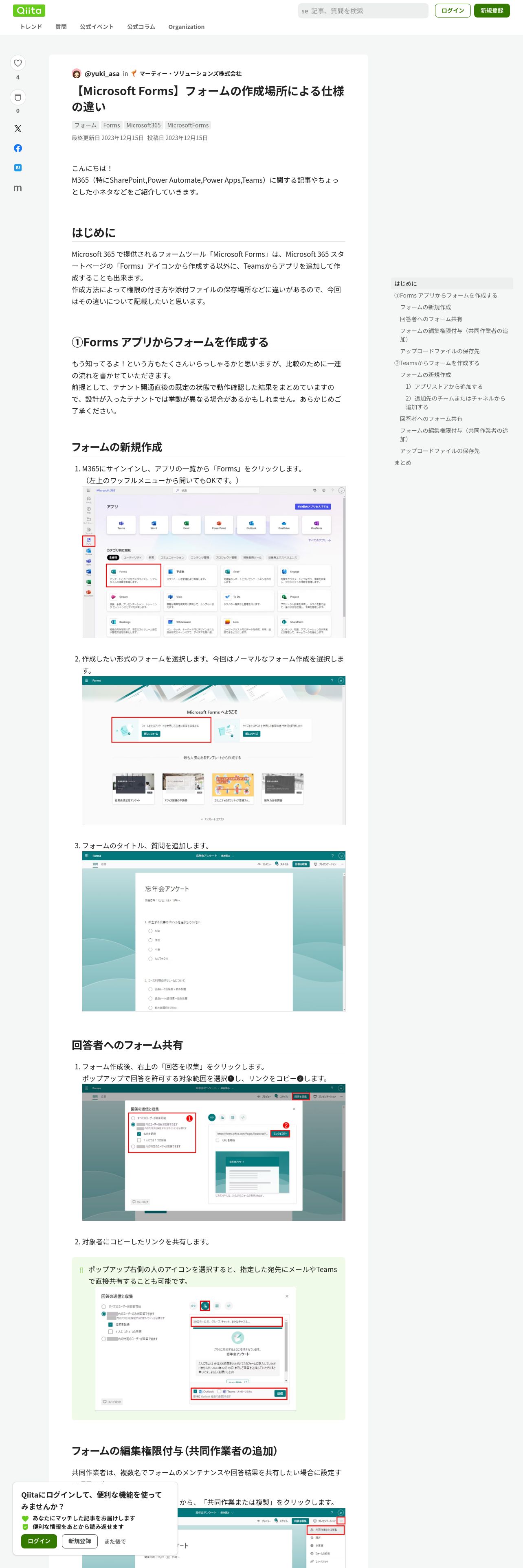Open the 回答の送信と収集 popup screenshot
523x1568 pixels.
tap(214, 1152)
